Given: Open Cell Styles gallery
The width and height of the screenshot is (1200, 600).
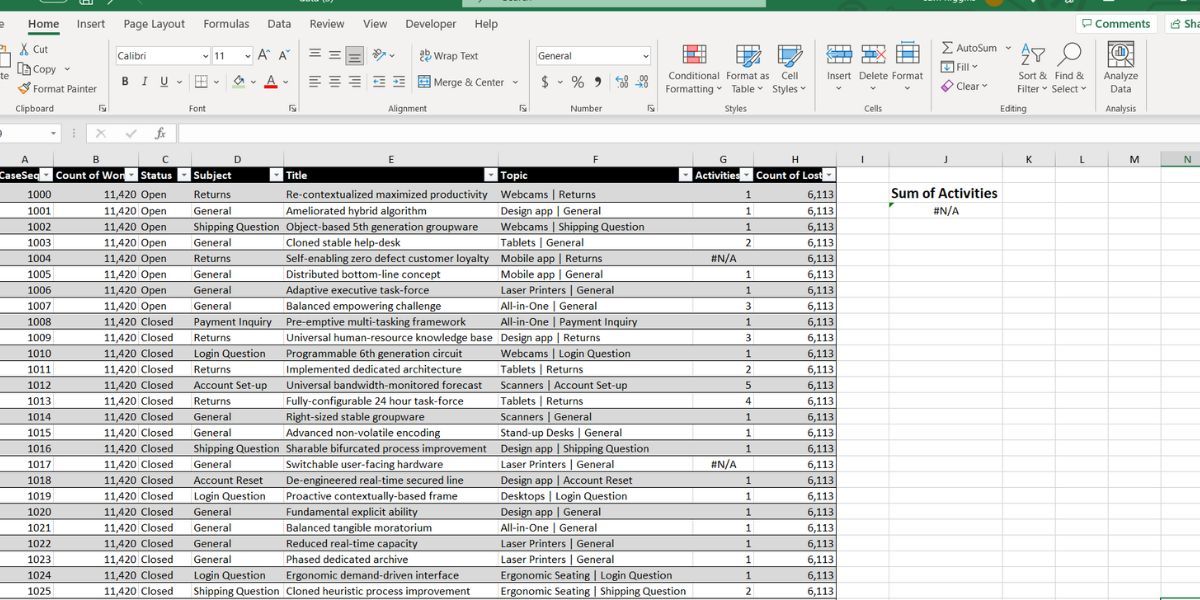Looking at the screenshot, I should 789,68.
